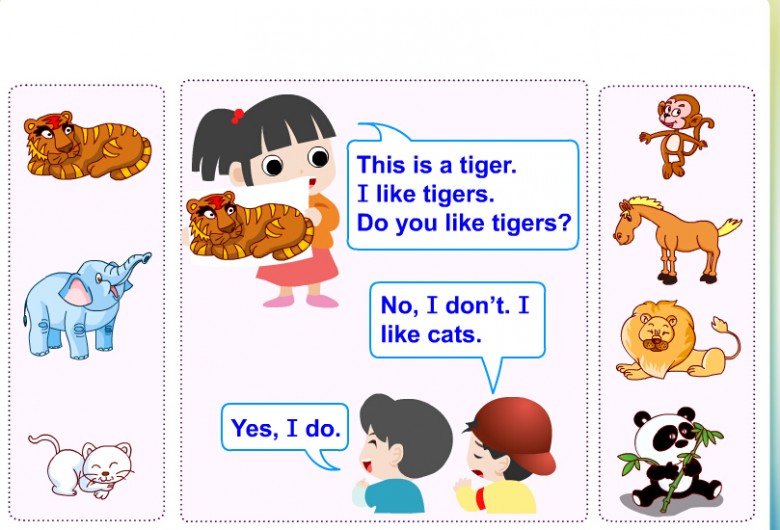This screenshot has width=780, height=530.
Task: Click the girl's pink skirt
Action: 298,268
